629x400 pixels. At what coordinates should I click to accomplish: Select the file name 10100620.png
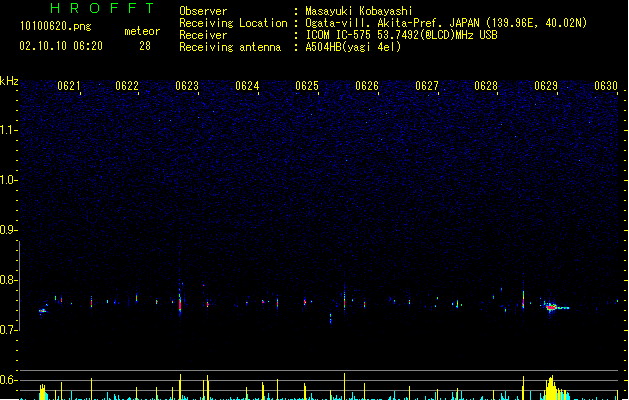[55, 26]
